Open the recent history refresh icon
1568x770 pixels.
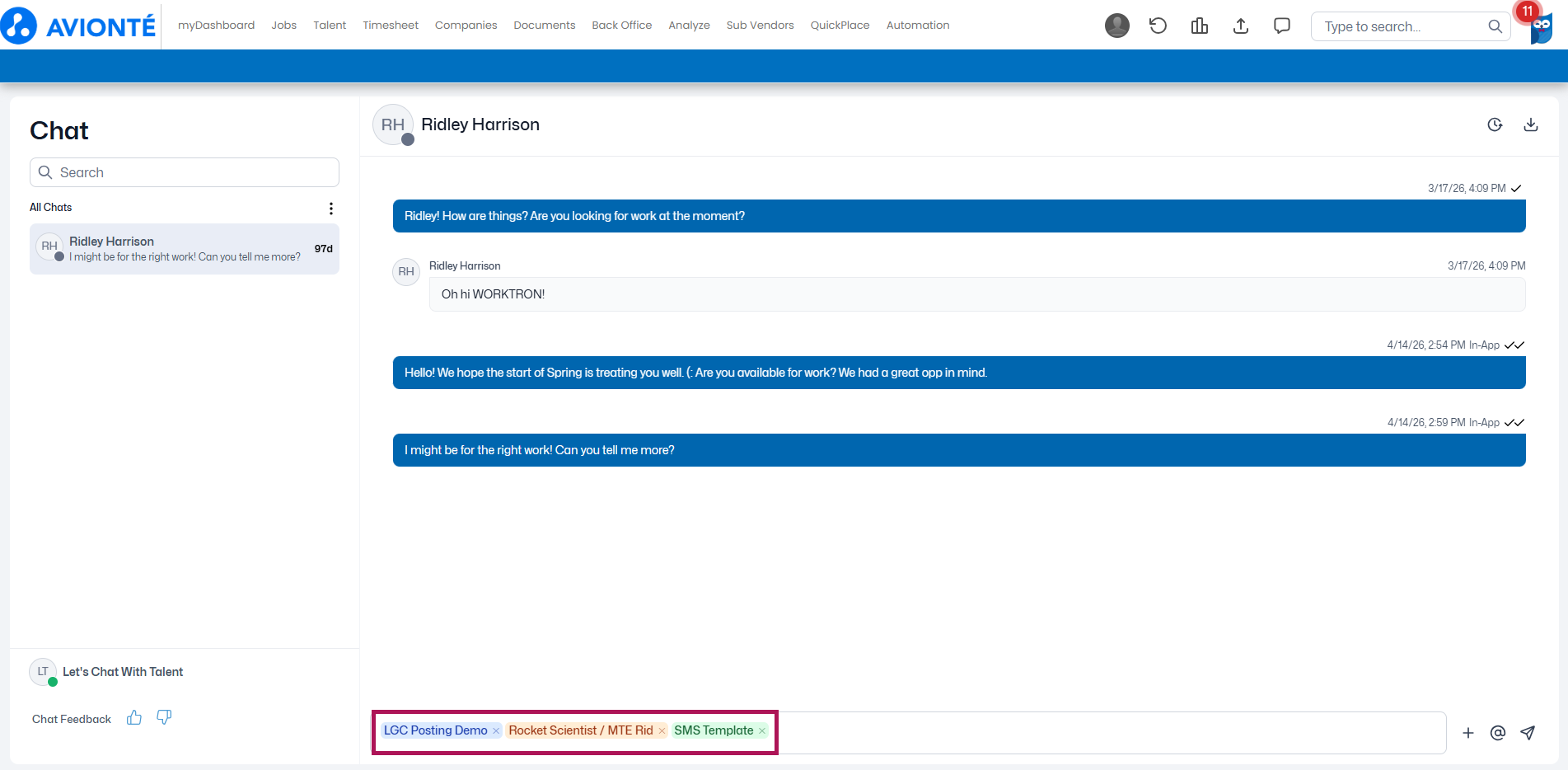click(1158, 26)
